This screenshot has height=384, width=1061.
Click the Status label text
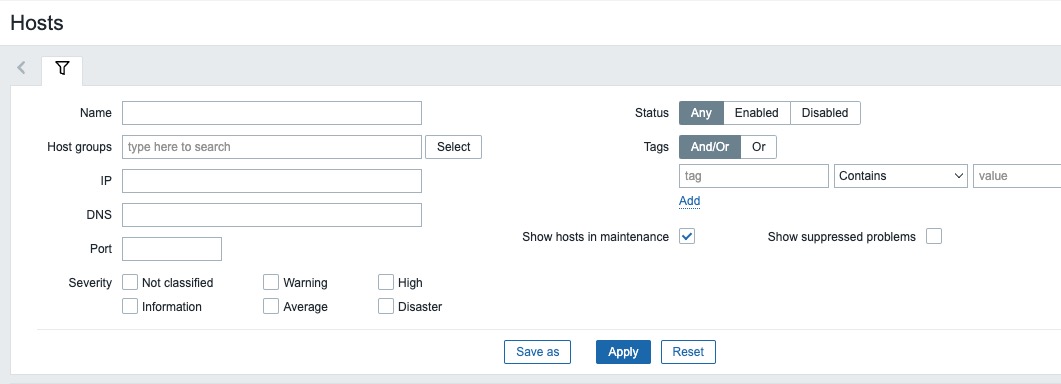point(652,113)
